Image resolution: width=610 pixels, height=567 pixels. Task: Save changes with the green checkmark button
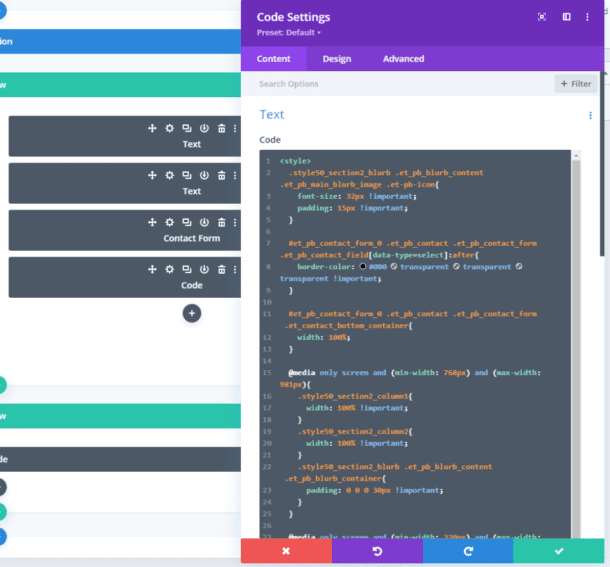558,551
